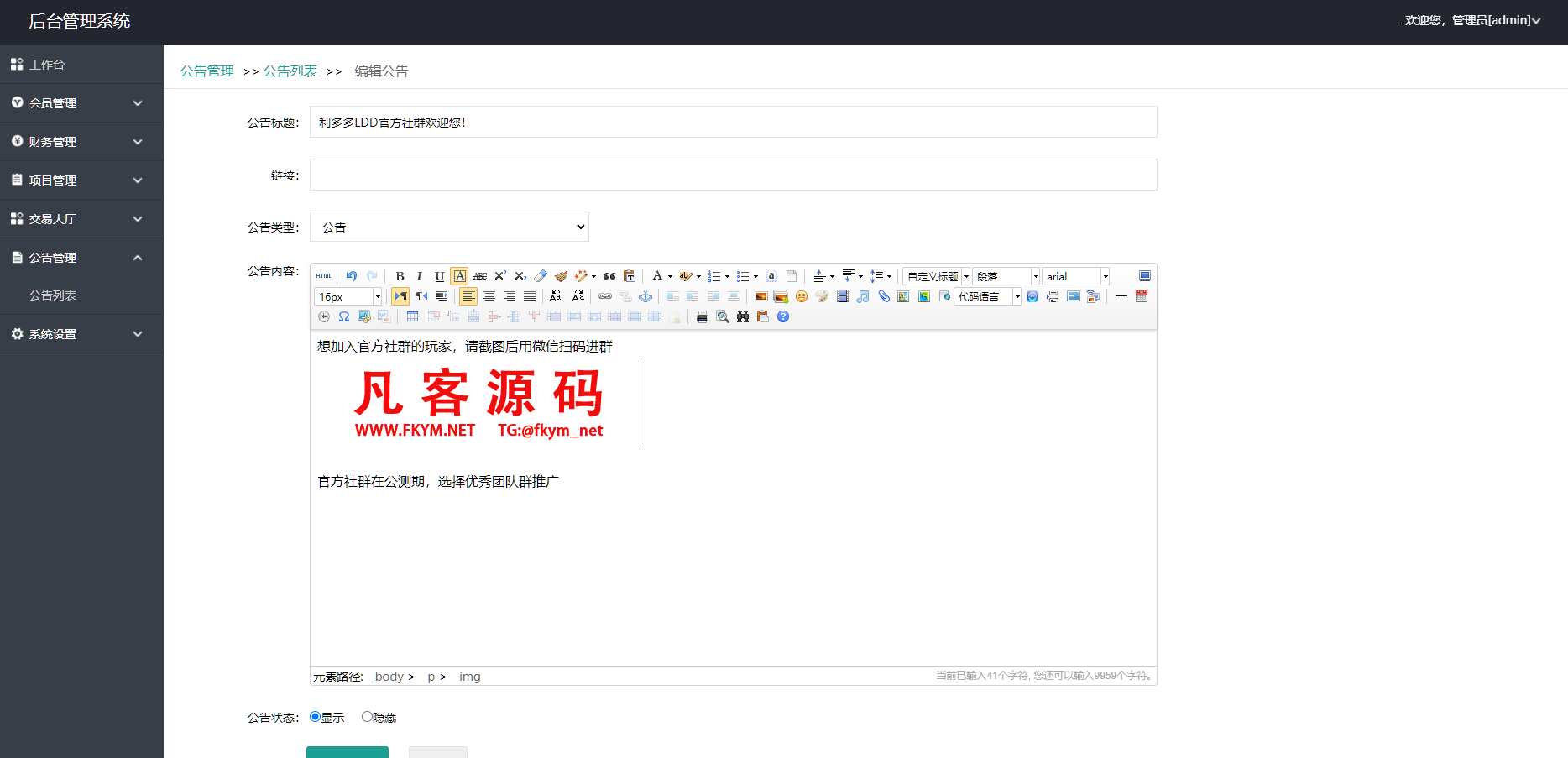Select the 隐藏 status radio button
Screen dimensions: 1568x758
tap(367, 716)
